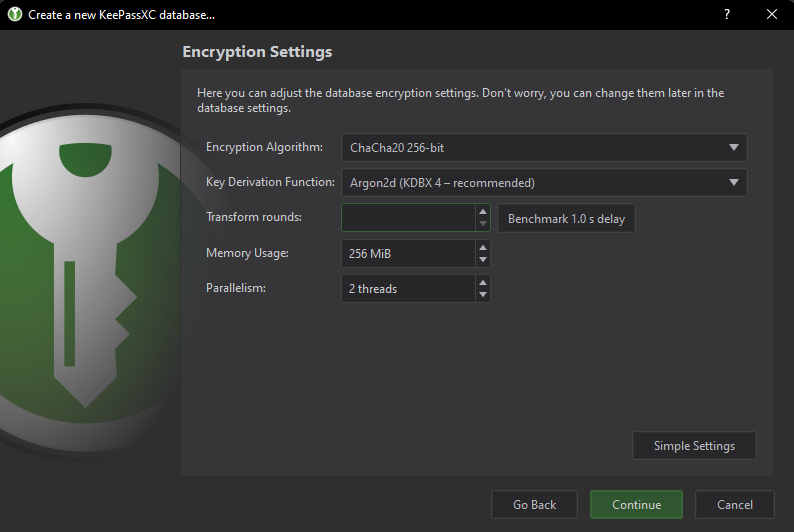Screen dimensions: 794x532
Task: Decrease Parallelism threads with down arrow
Action: point(483,295)
